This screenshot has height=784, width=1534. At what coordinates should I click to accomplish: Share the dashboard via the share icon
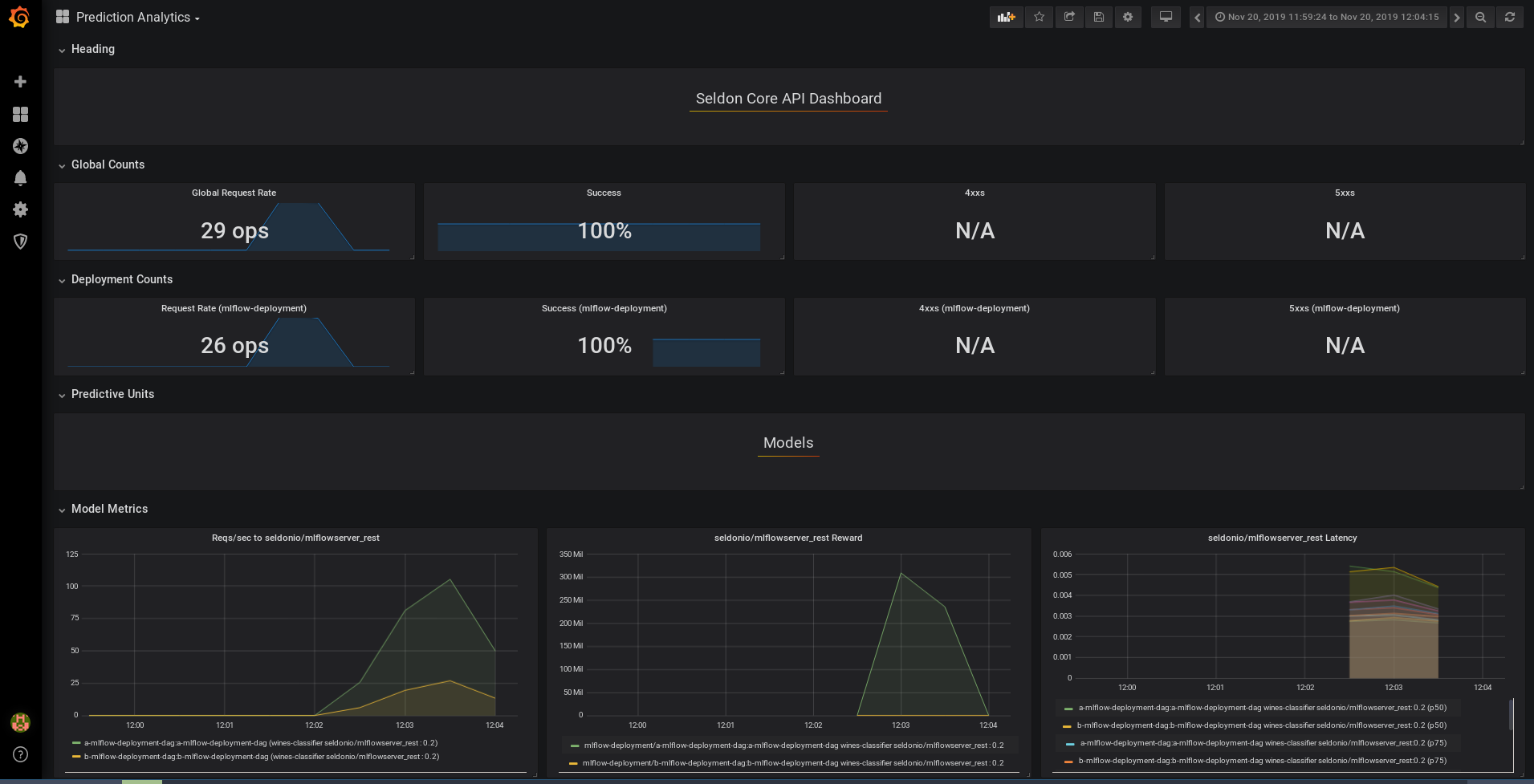click(x=1069, y=17)
